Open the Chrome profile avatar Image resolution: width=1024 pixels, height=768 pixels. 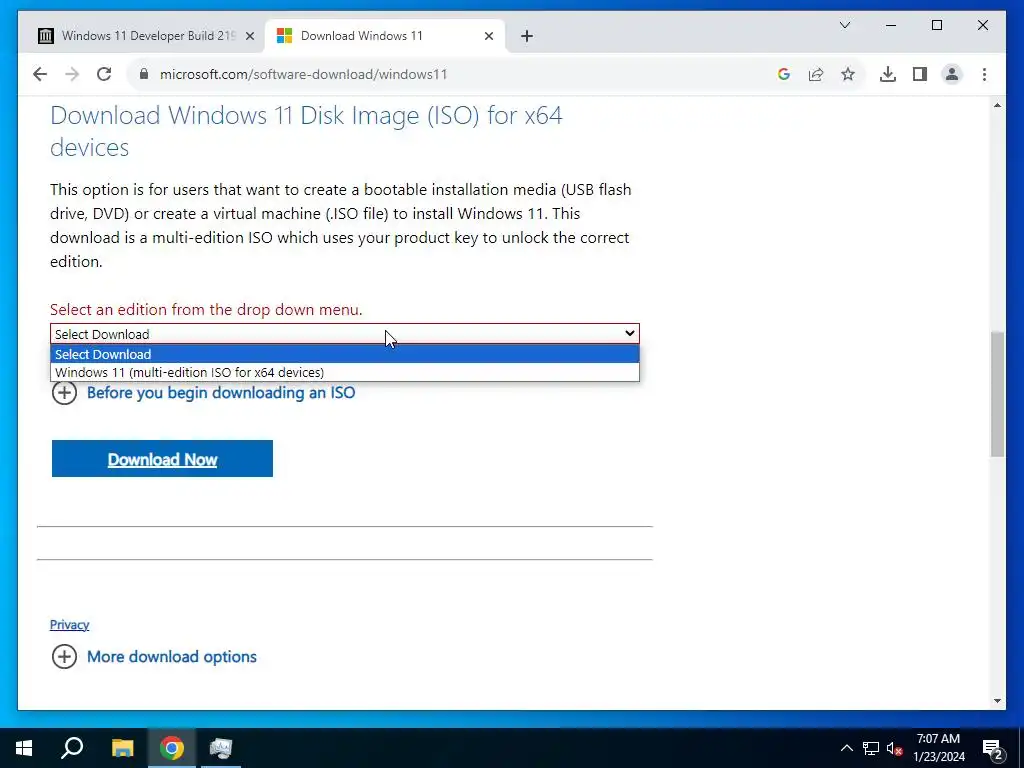[952, 74]
